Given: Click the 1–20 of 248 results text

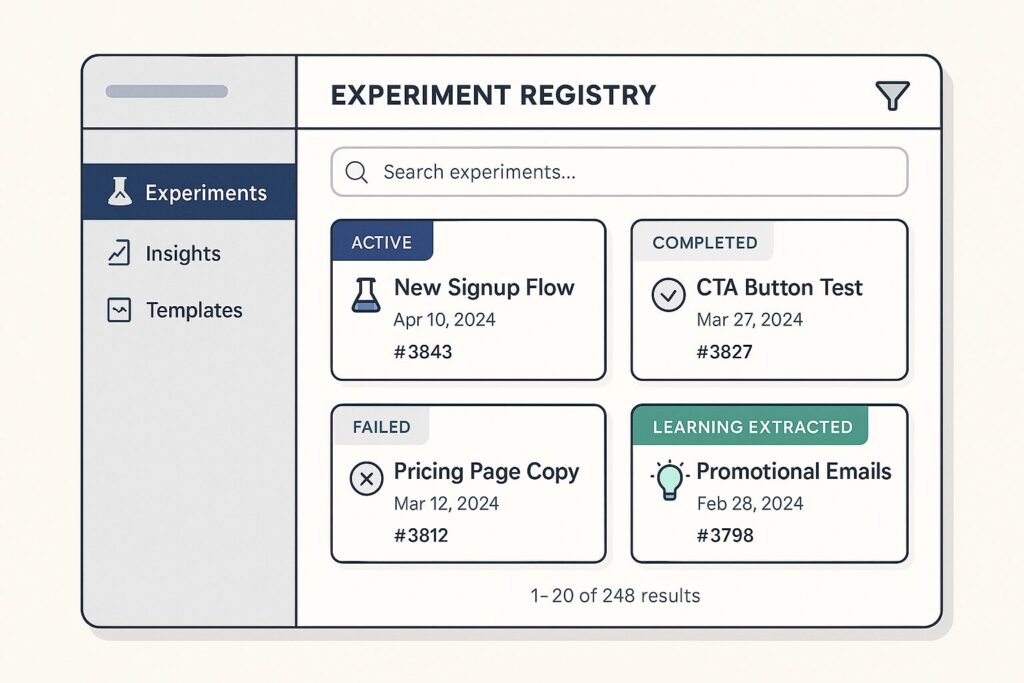Looking at the screenshot, I should (615, 596).
